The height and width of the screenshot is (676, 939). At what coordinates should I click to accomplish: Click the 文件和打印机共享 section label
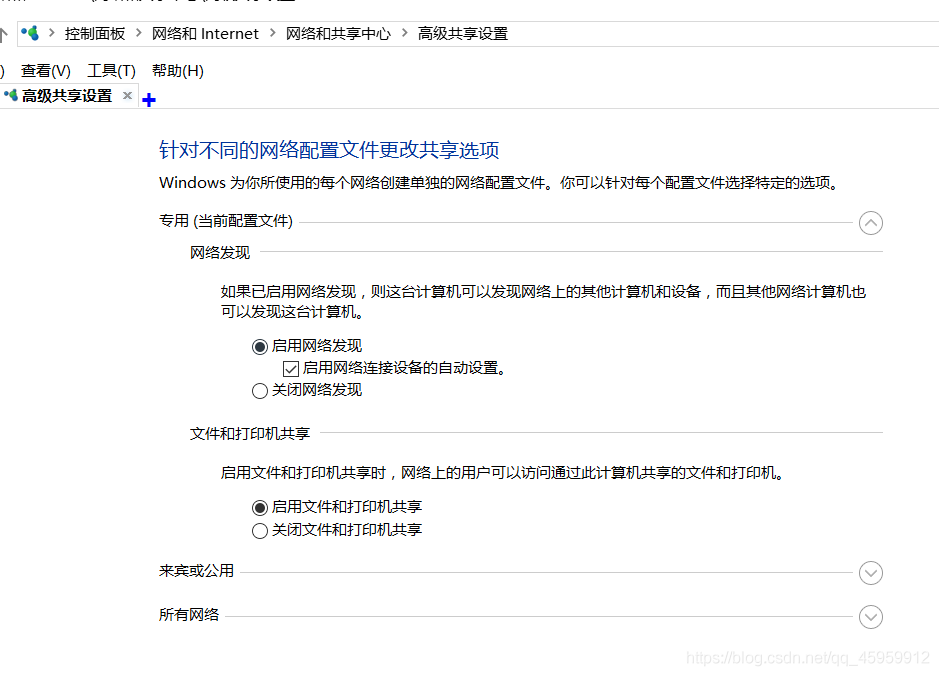[x=250, y=434]
